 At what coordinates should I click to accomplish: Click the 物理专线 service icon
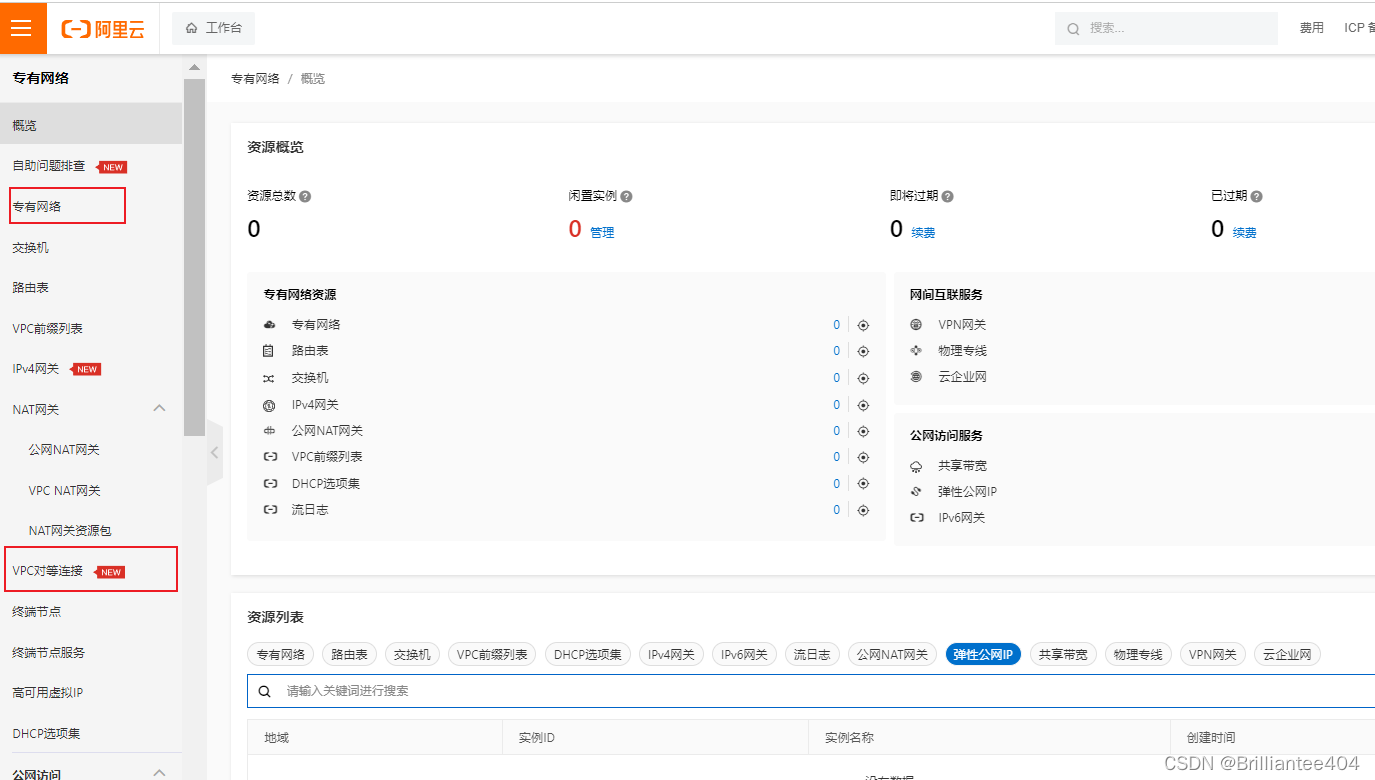(x=916, y=351)
